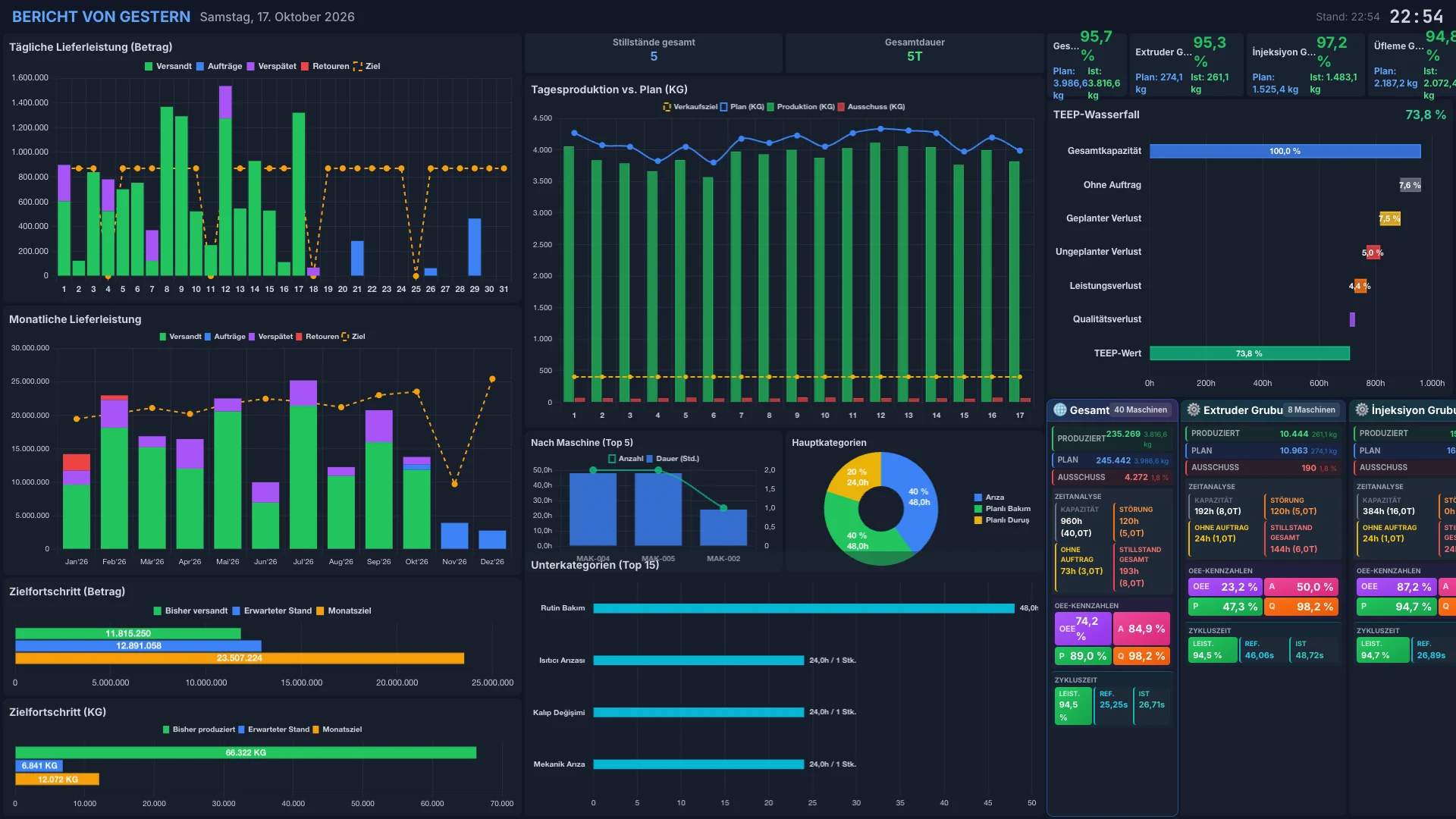This screenshot has width=1456, height=819.
Task: Click the gear icon beside Extruder Grubu
Action: [1194, 410]
